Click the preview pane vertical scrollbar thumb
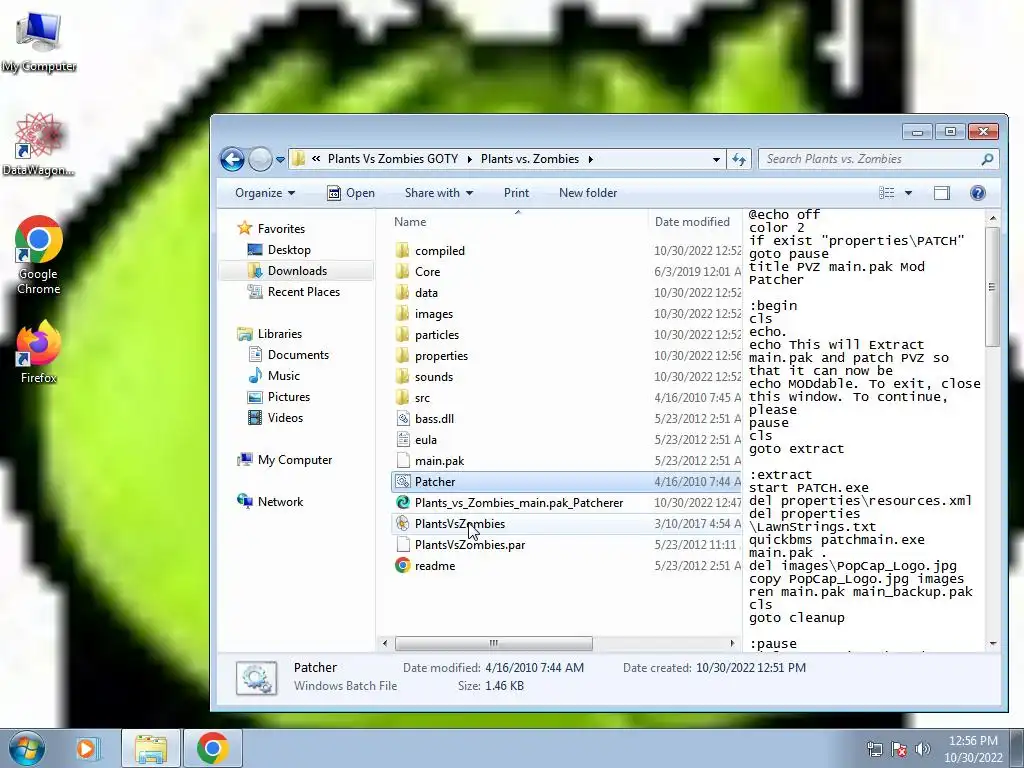 (x=992, y=287)
